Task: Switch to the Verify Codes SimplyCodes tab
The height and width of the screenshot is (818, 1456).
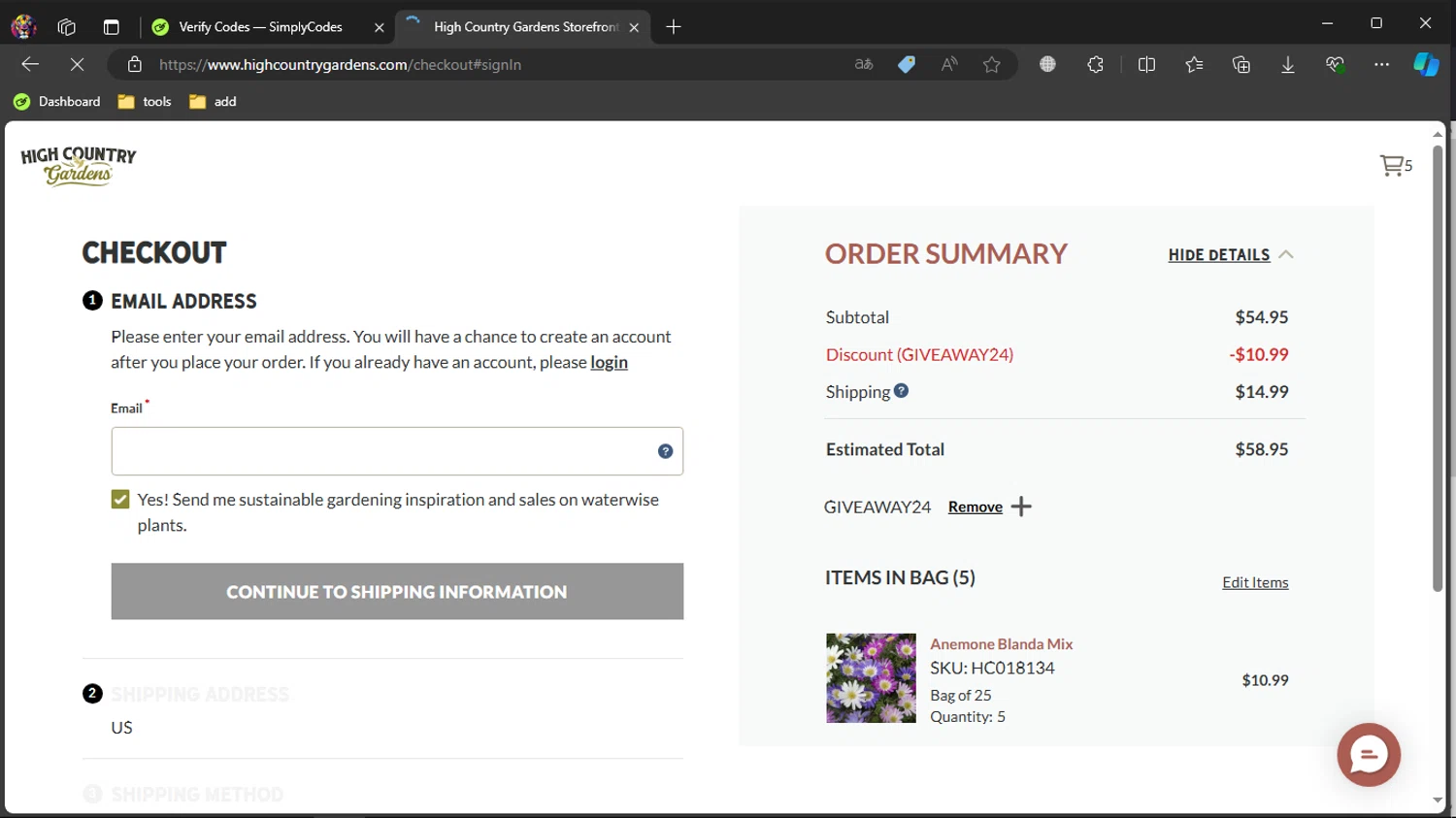Action: 260,27
